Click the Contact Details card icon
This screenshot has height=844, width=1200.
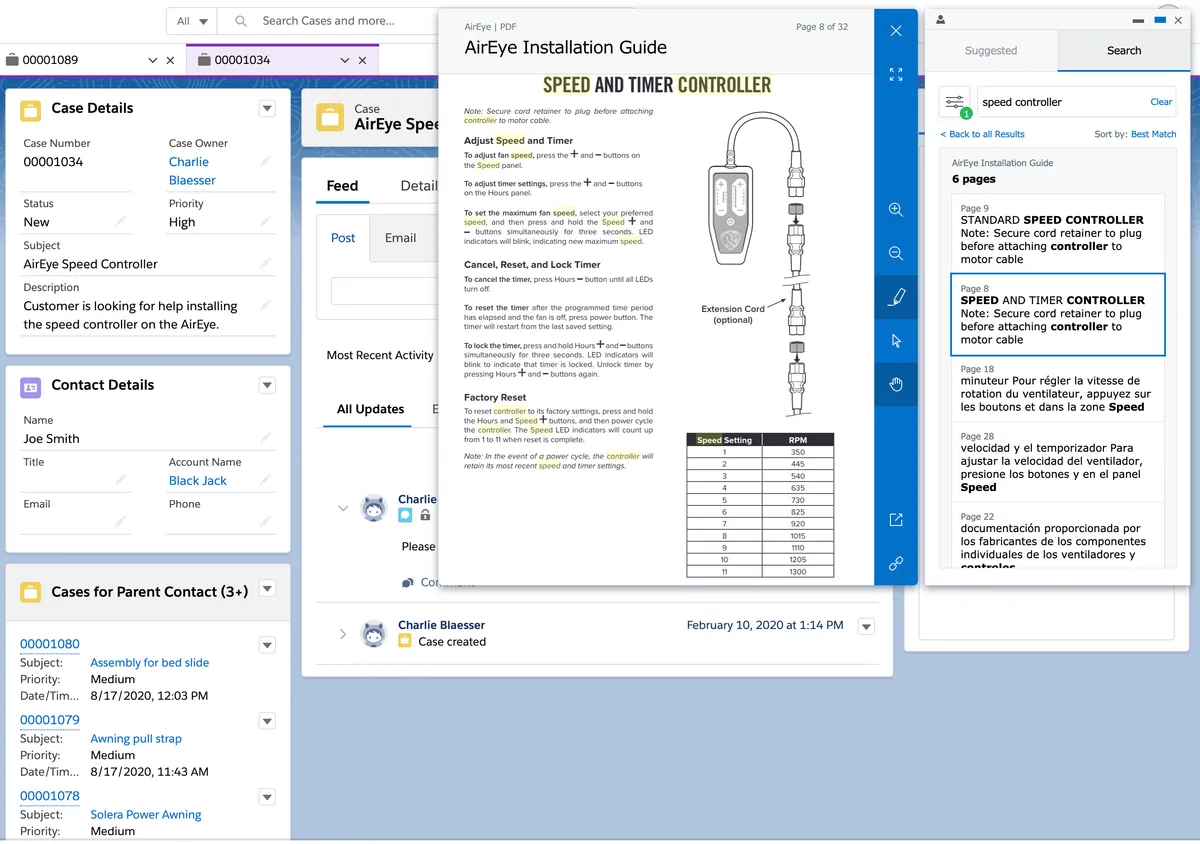31,386
